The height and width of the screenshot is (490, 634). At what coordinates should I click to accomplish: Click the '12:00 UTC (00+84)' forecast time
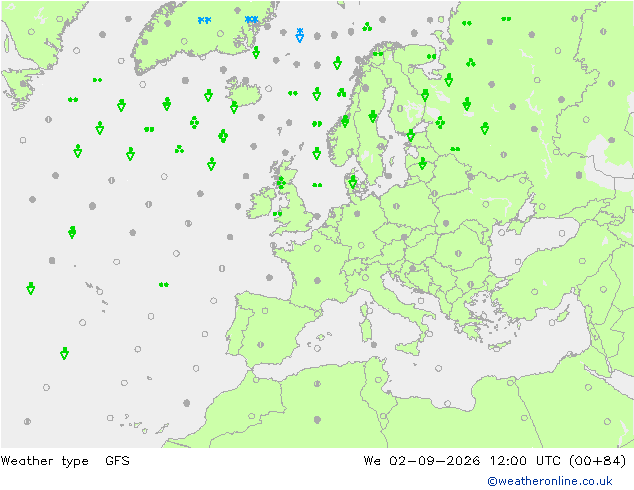558,461
